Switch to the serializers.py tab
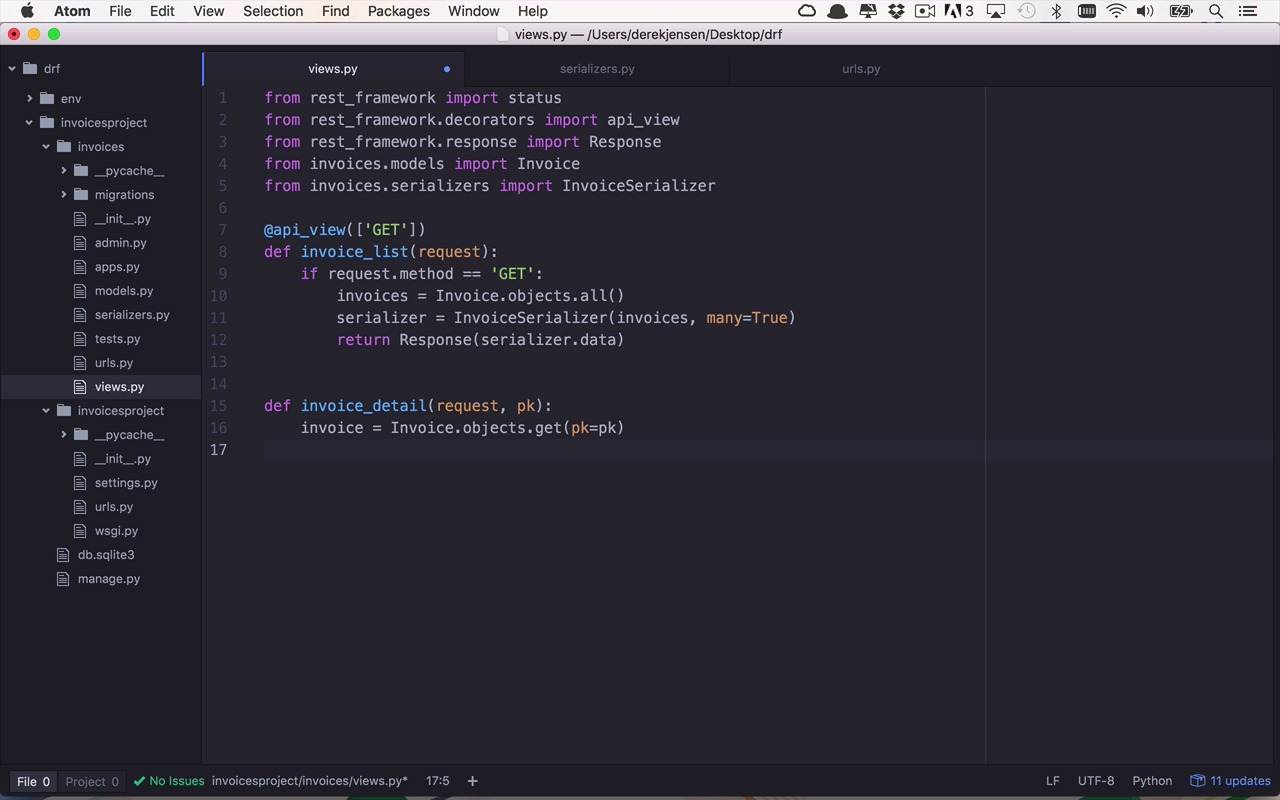 tap(597, 69)
